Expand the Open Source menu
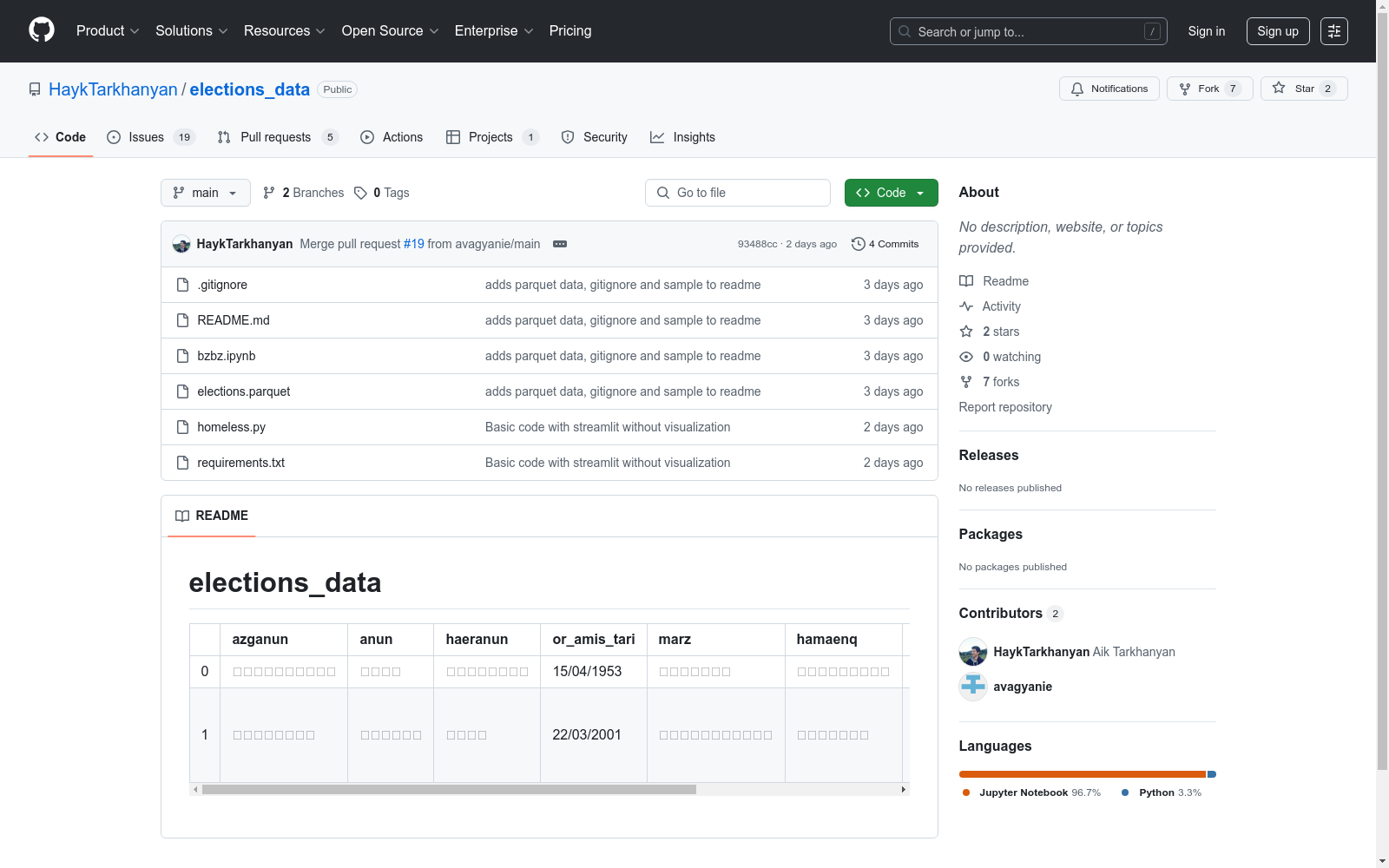 pyautogui.click(x=391, y=31)
